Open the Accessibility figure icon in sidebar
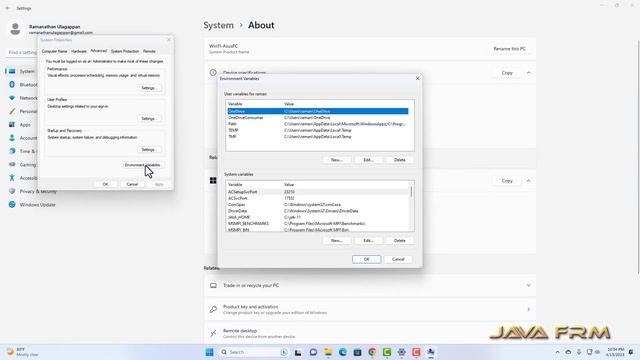The width and height of the screenshot is (640, 360). 12,178
